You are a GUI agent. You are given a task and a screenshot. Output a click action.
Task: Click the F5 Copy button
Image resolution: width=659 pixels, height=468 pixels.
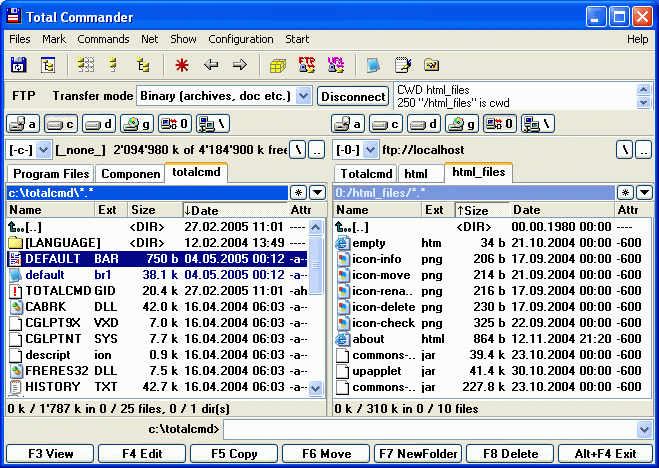click(x=234, y=454)
